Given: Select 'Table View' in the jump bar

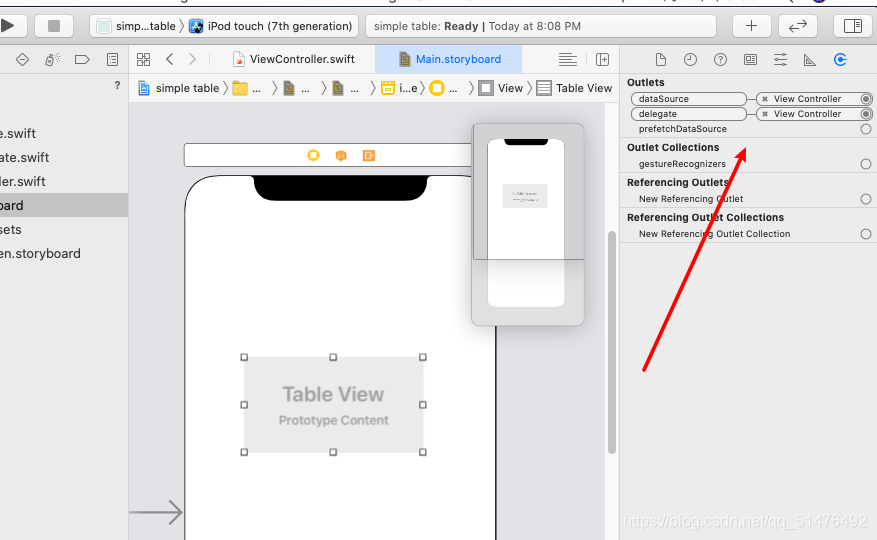Looking at the screenshot, I should [x=574, y=88].
